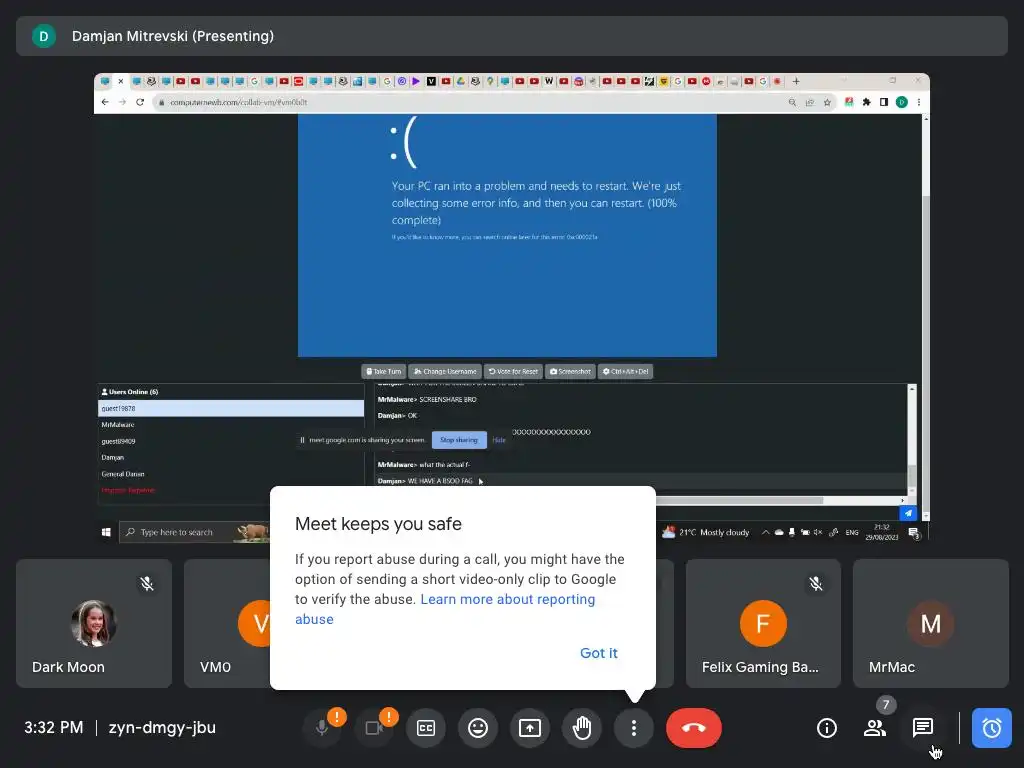Click Screenshot button under the VM
This screenshot has height=768, width=1024.
point(569,372)
